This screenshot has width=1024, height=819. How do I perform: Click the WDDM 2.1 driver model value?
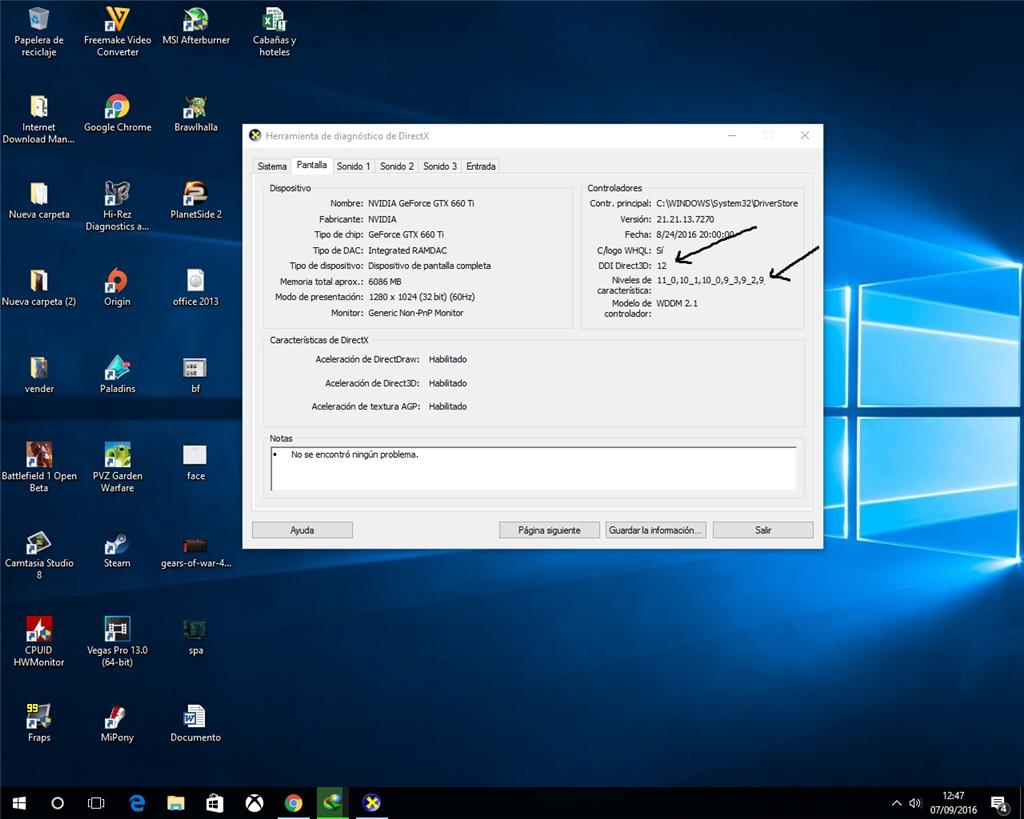tap(677, 303)
